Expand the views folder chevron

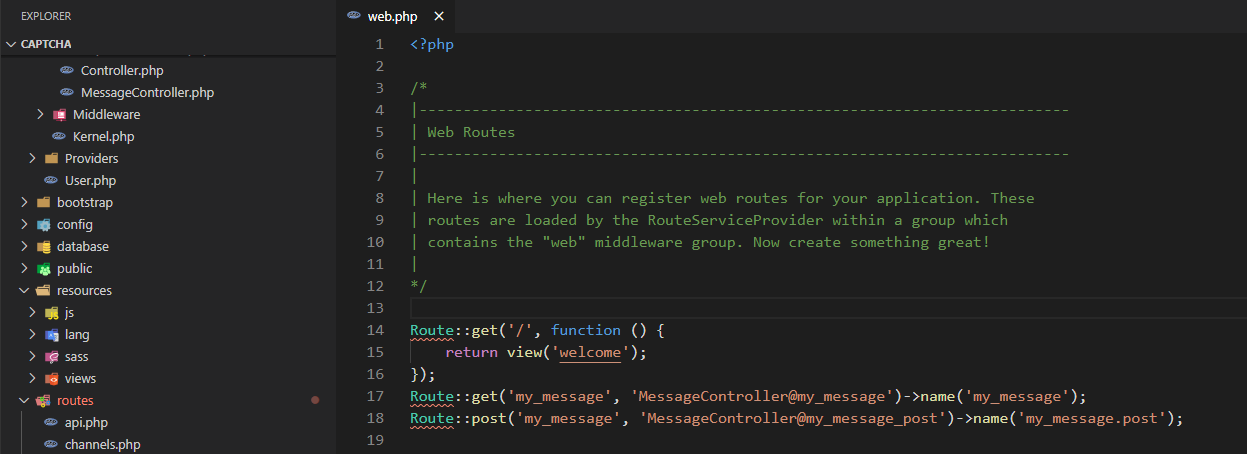33,378
